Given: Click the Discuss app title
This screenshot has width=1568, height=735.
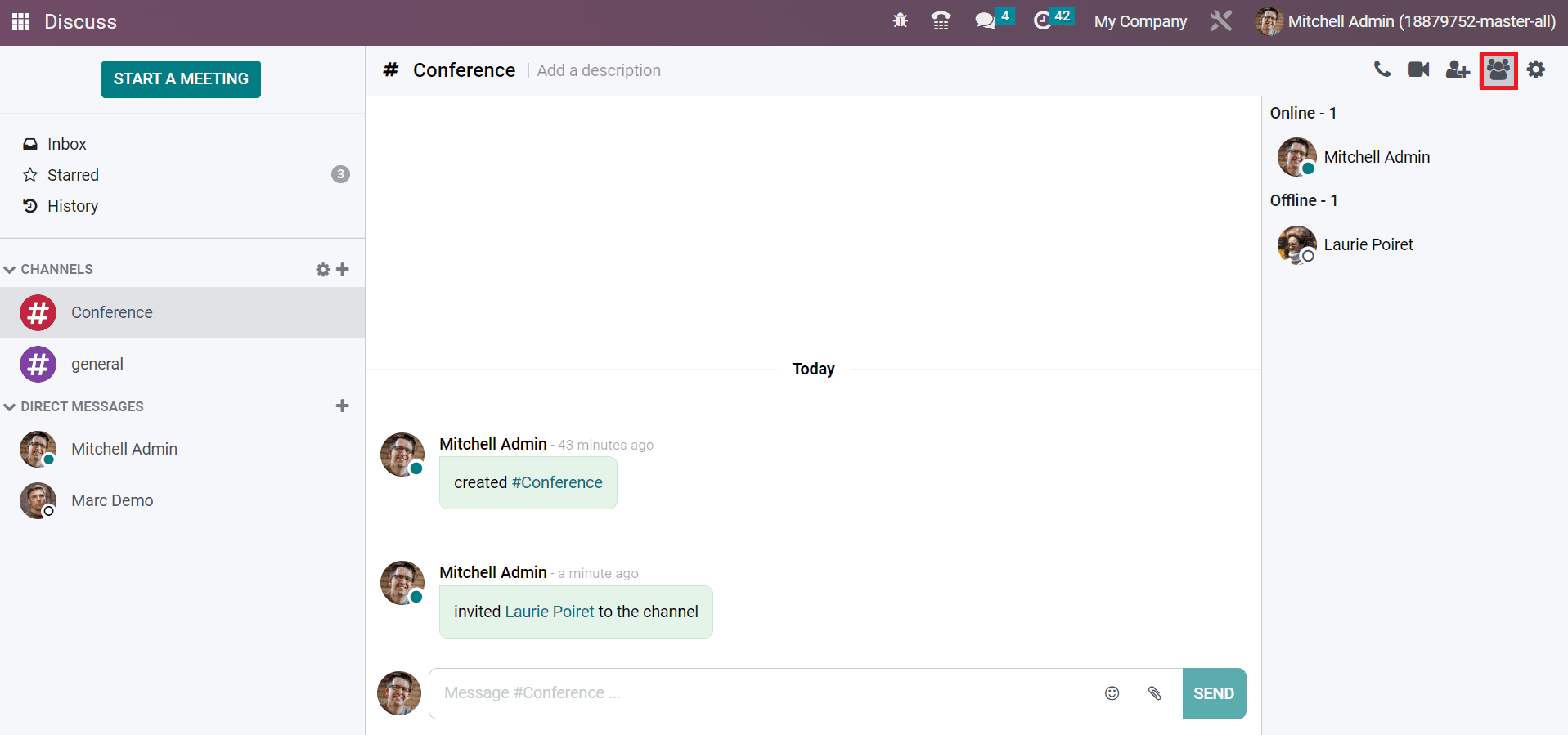Looking at the screenshot, I should [80, 21].
